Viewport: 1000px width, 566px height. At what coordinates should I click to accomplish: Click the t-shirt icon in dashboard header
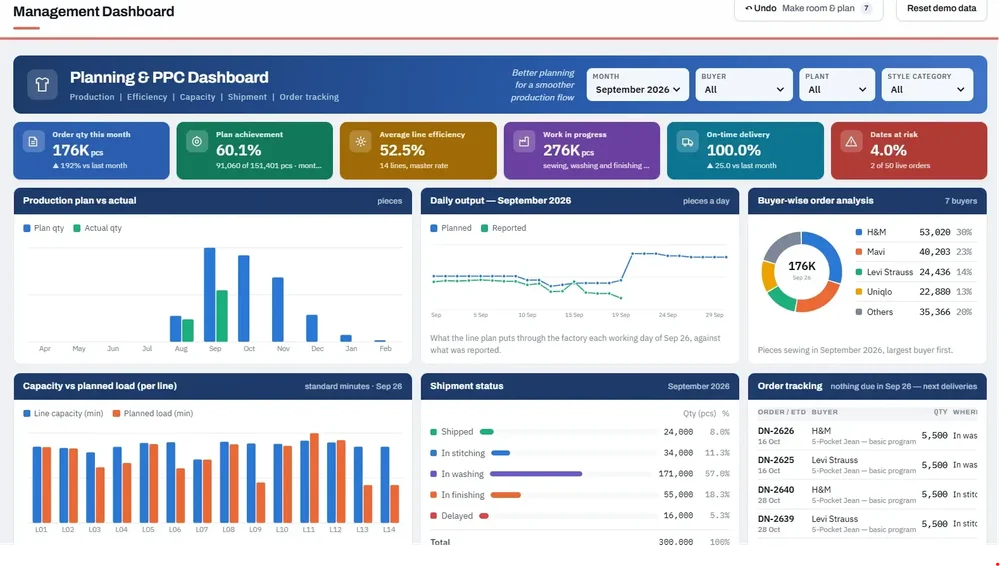(x=42, y=84)
